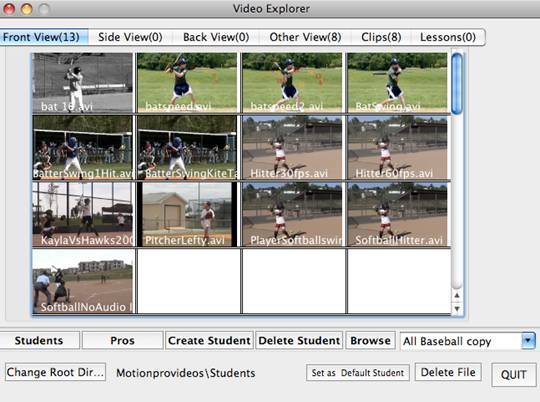The image size is (540, 402).
Task: Click Change Root Dir... button
Action: tap(55, 372)
